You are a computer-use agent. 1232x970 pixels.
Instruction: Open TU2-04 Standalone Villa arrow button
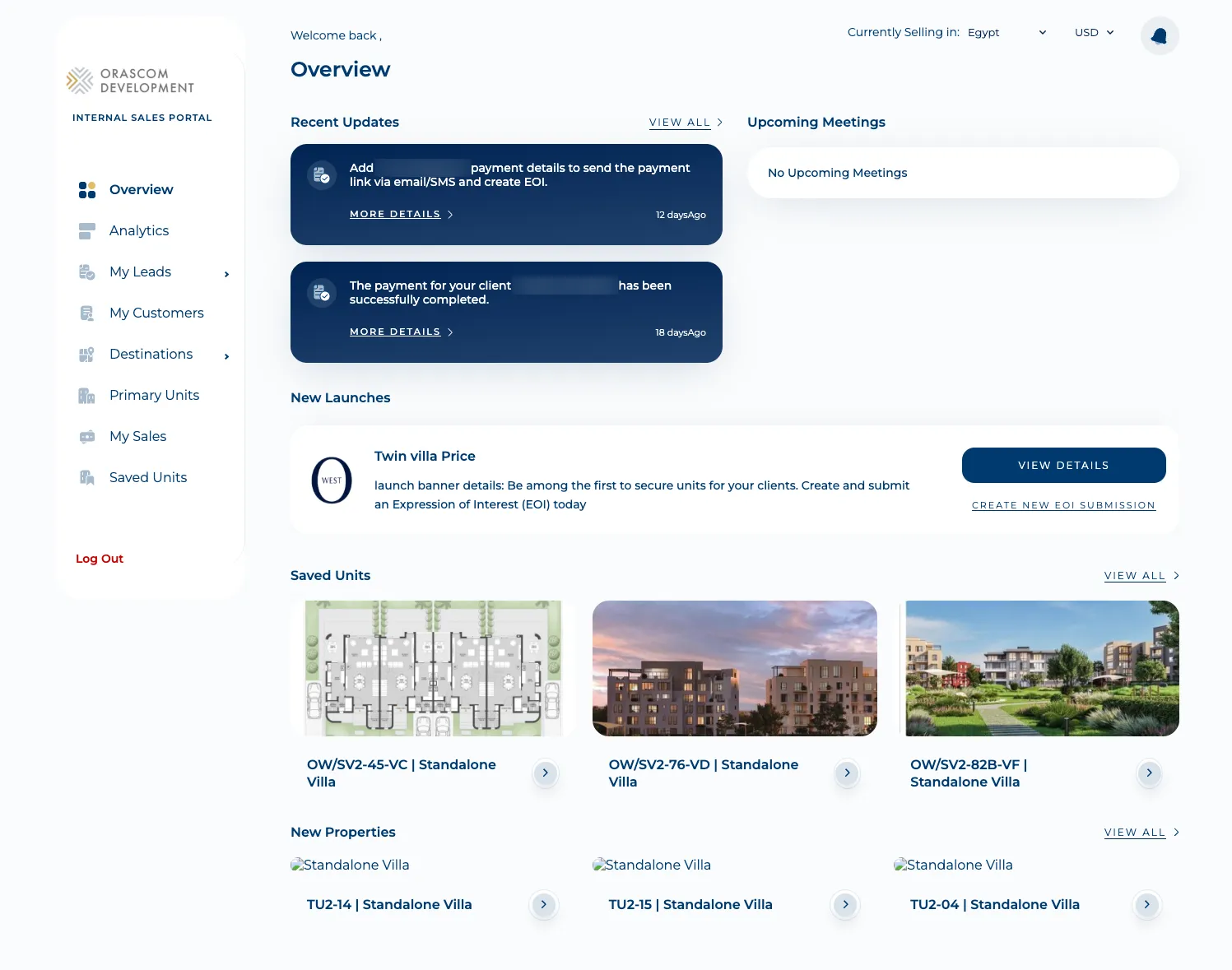pyautogui.click(x=1146, y=904)
